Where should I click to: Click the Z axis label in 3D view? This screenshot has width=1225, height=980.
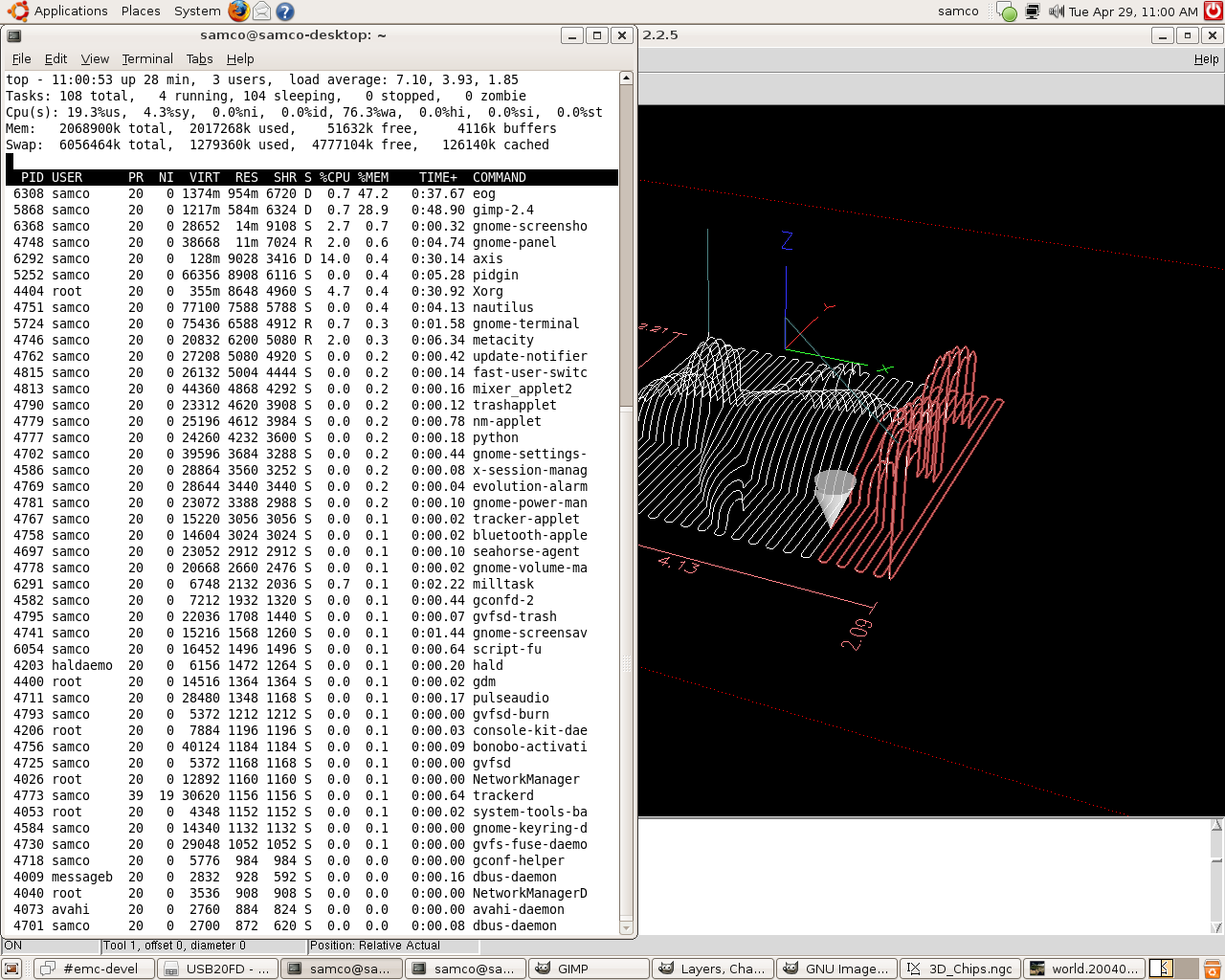point(787,240)
